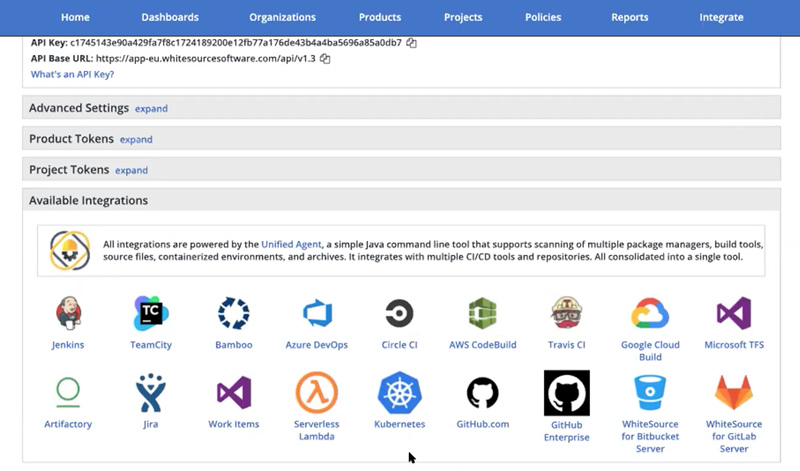Click the Jenkins text link
This screenshot has height=471, width=800.
tap(68, 345)
